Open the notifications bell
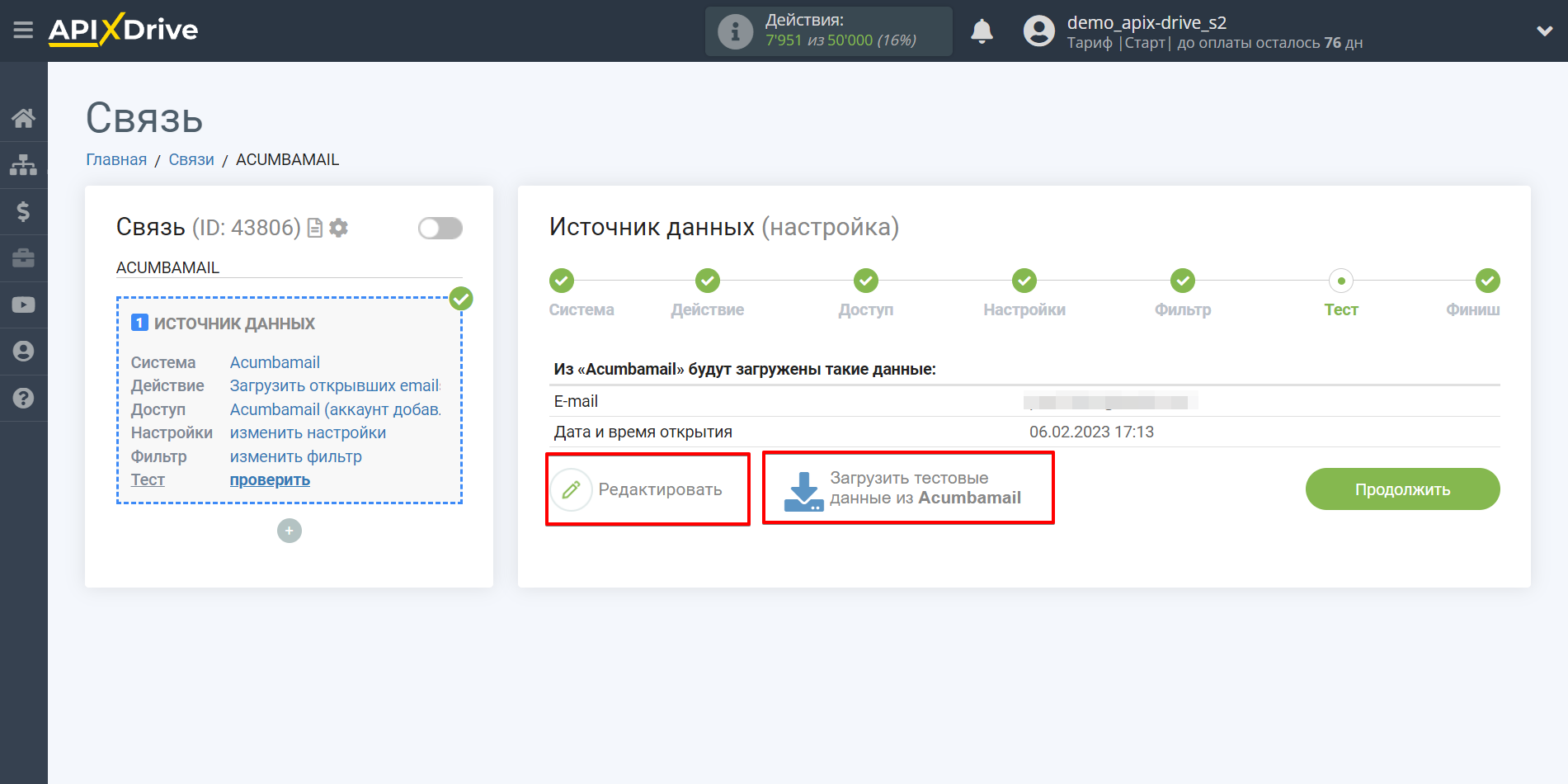Viewport: 1568px width, 784px height. (x=982, y=31)
